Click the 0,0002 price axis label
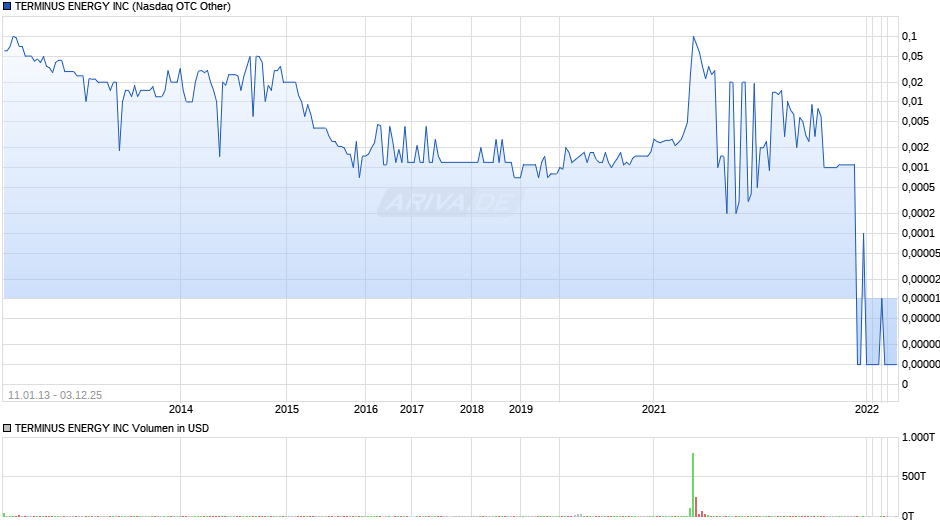The image size is (940, 526). tap(918, 214)
